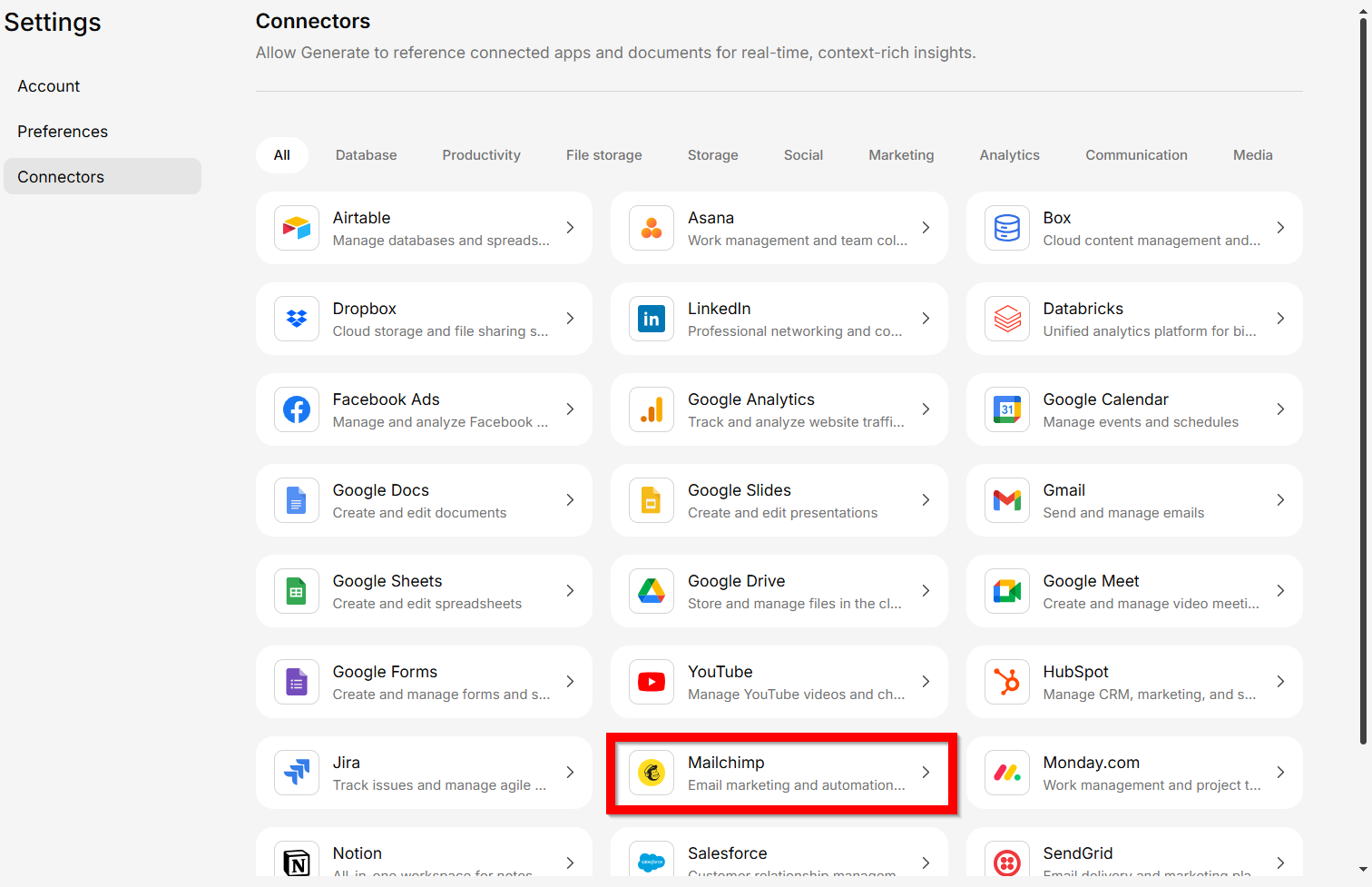Go to Preferences in the sidebar
The height and width of the screenshot is (887, 1372).
coord(63,132)
